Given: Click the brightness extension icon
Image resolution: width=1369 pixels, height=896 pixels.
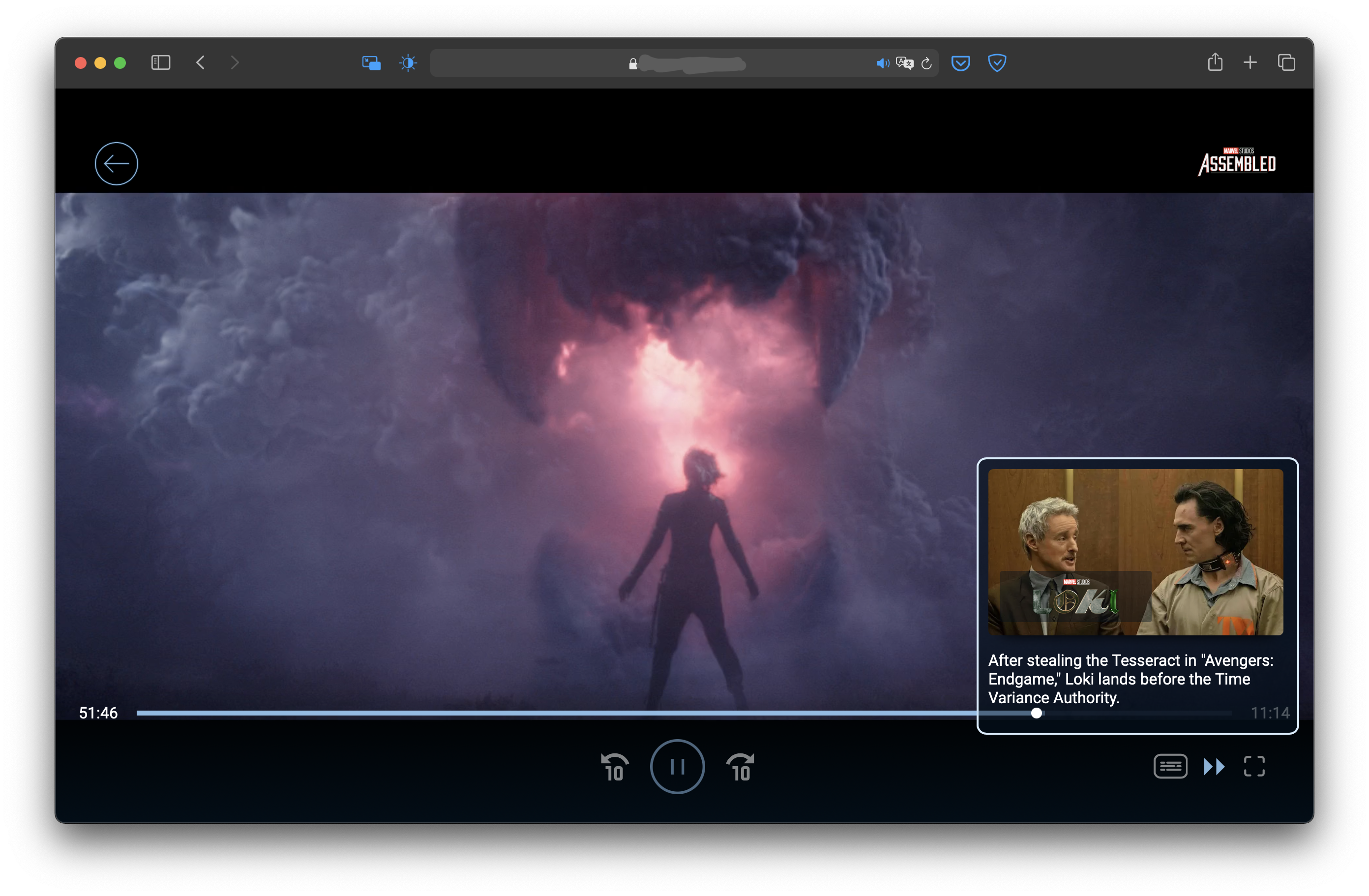Looking at the screenshot, I should [x=408, y=62].
